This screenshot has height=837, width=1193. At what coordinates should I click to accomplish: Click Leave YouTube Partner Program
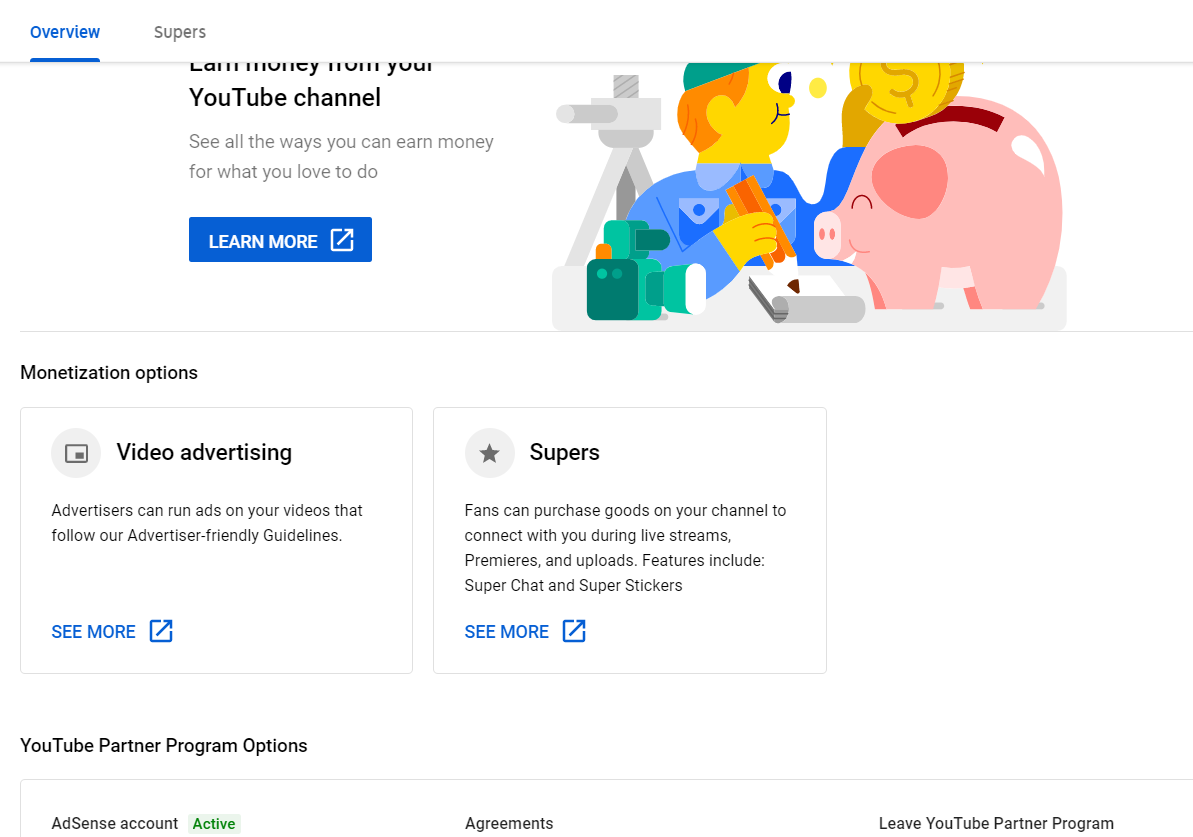pyautogui.click(x=996, y=823)
